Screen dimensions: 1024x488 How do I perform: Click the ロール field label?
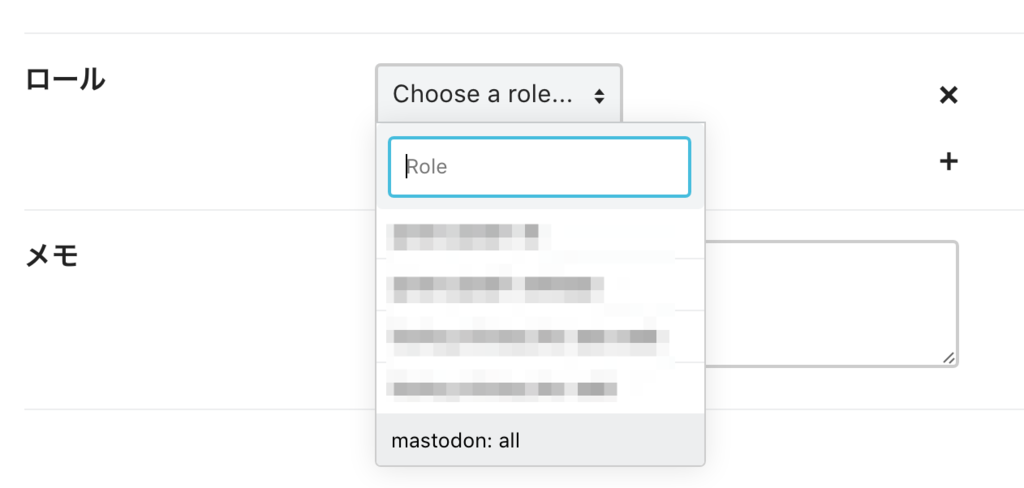click(65, 80)
